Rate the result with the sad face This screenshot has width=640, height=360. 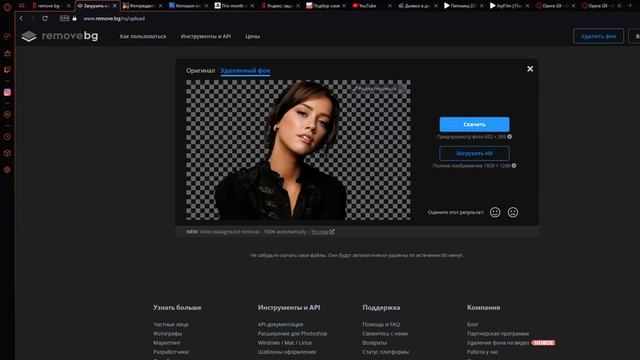click(513, 212)
